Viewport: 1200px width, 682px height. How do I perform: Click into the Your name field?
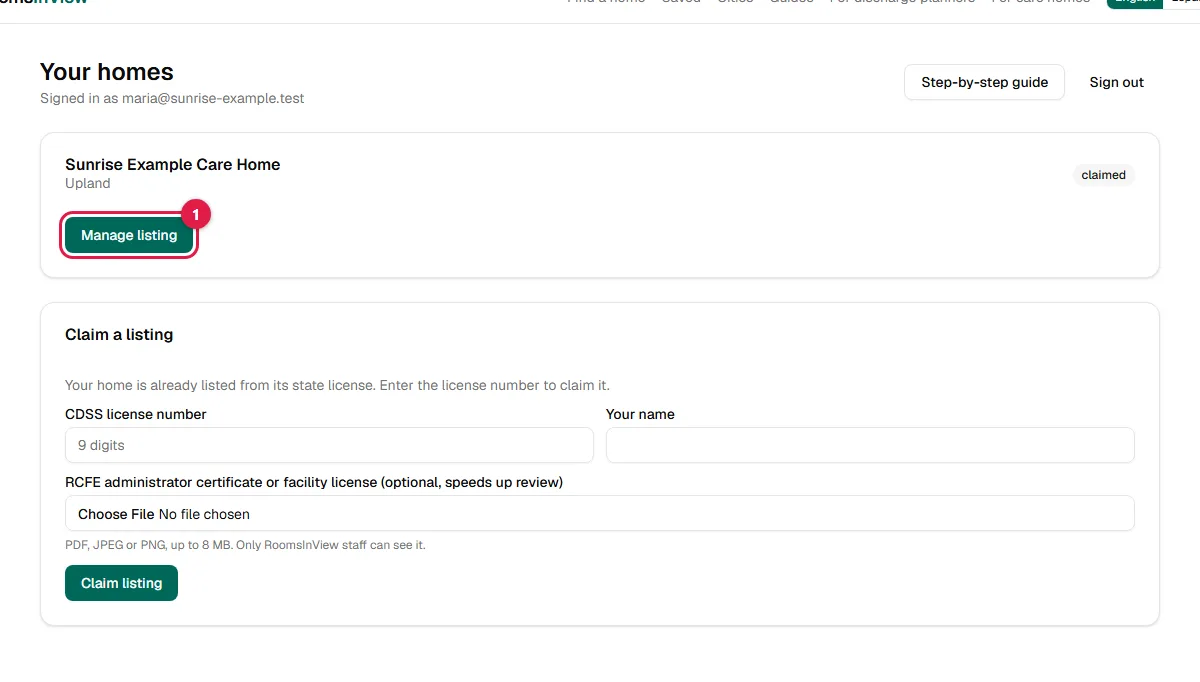click(x=870, y=445)
